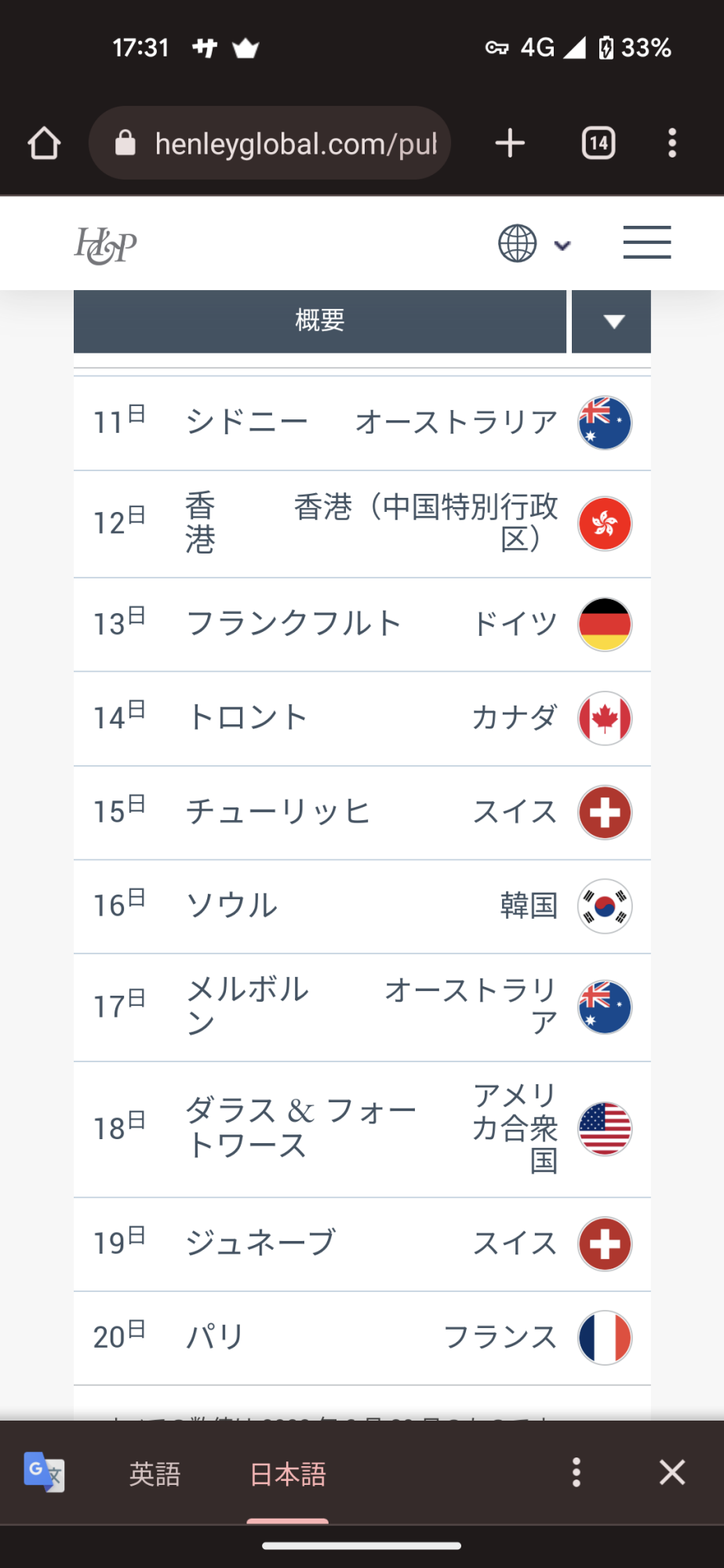Open translate bar more options menu

tap(577, 1472)
